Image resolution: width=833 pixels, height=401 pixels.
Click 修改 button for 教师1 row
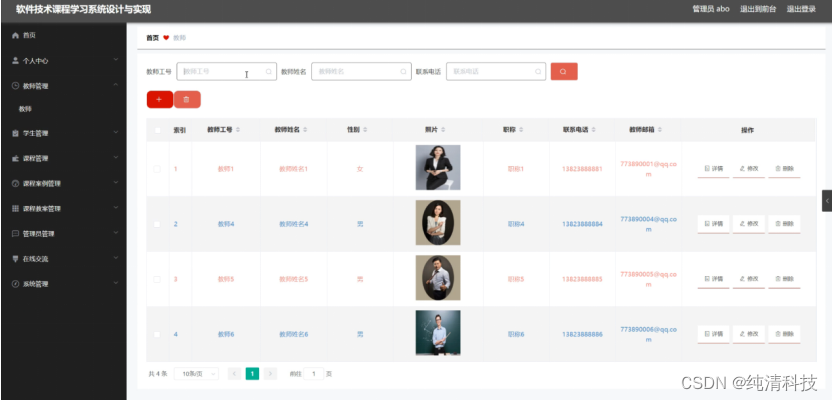tap(749, 169)
